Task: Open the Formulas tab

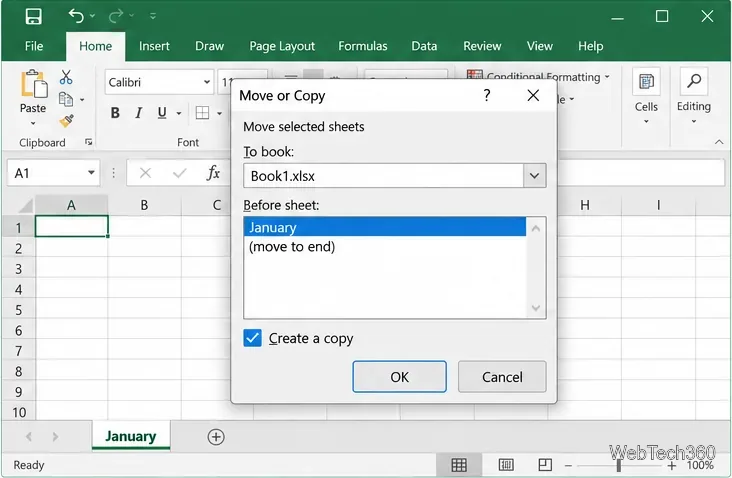Action: pyautogui.click(x=363, y=46)
